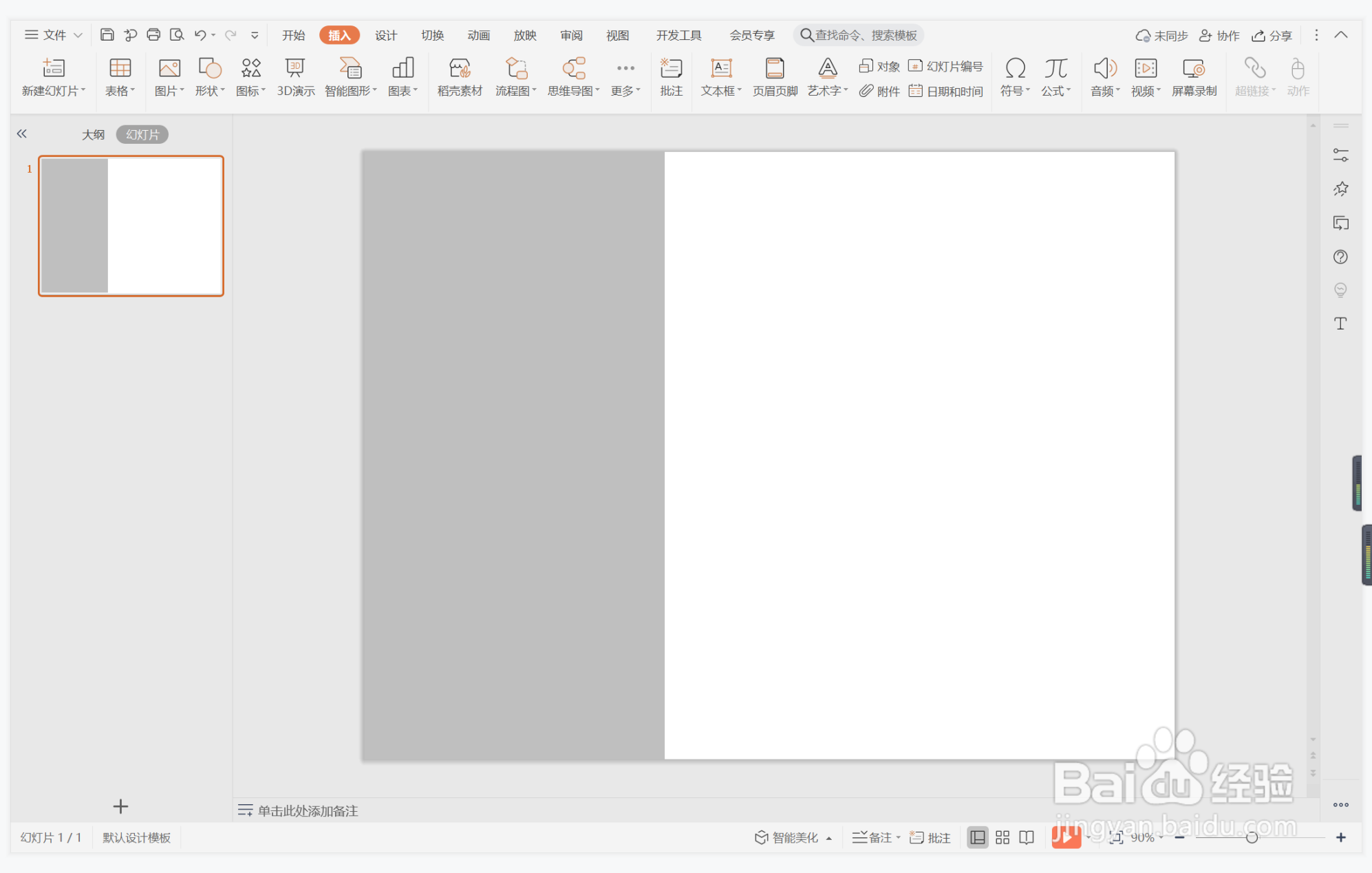Select slide 1 thumbnail
The height and width of the screenshot is (873, 1372).
131,226
